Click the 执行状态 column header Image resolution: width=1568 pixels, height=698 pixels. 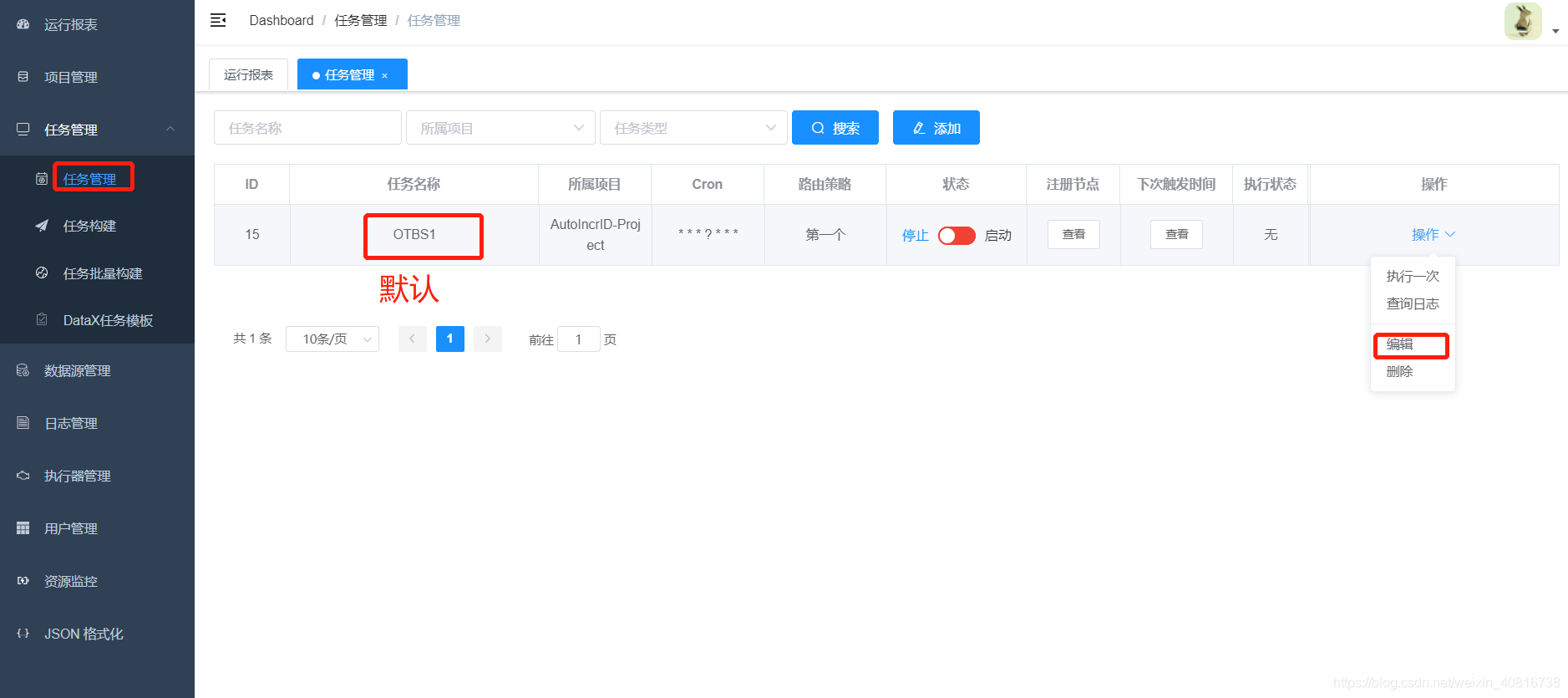pos(1270,184)
